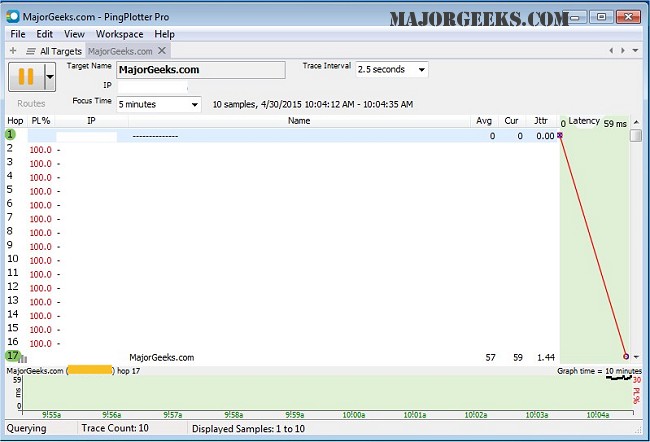The height and width of the screenshot is (442, 650).
Task: Select hop 2 row with 100.0 loss
Action: (282, 150)
